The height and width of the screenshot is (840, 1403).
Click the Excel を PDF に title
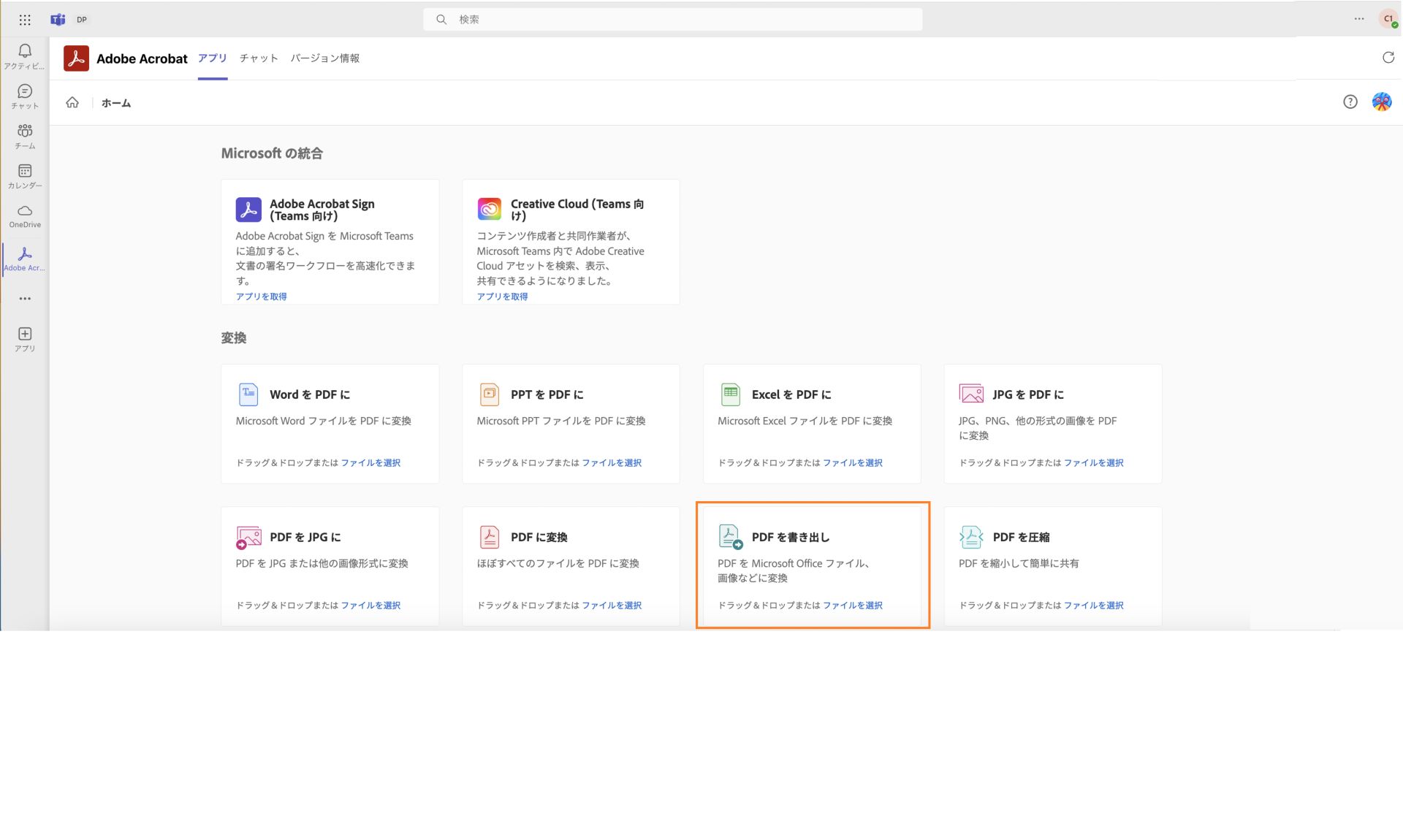click(791, 394)
